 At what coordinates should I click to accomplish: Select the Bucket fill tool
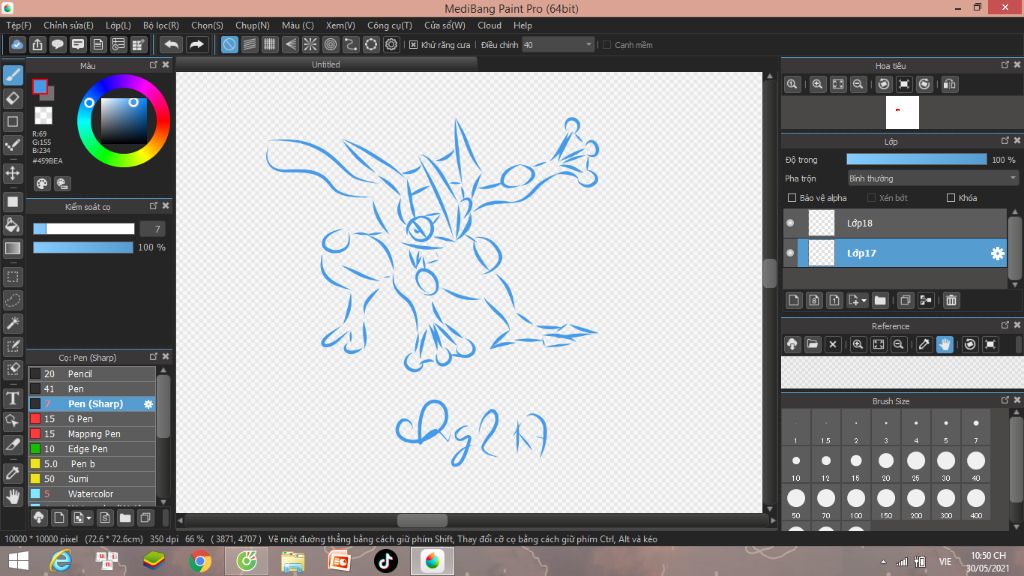[13, 225]
